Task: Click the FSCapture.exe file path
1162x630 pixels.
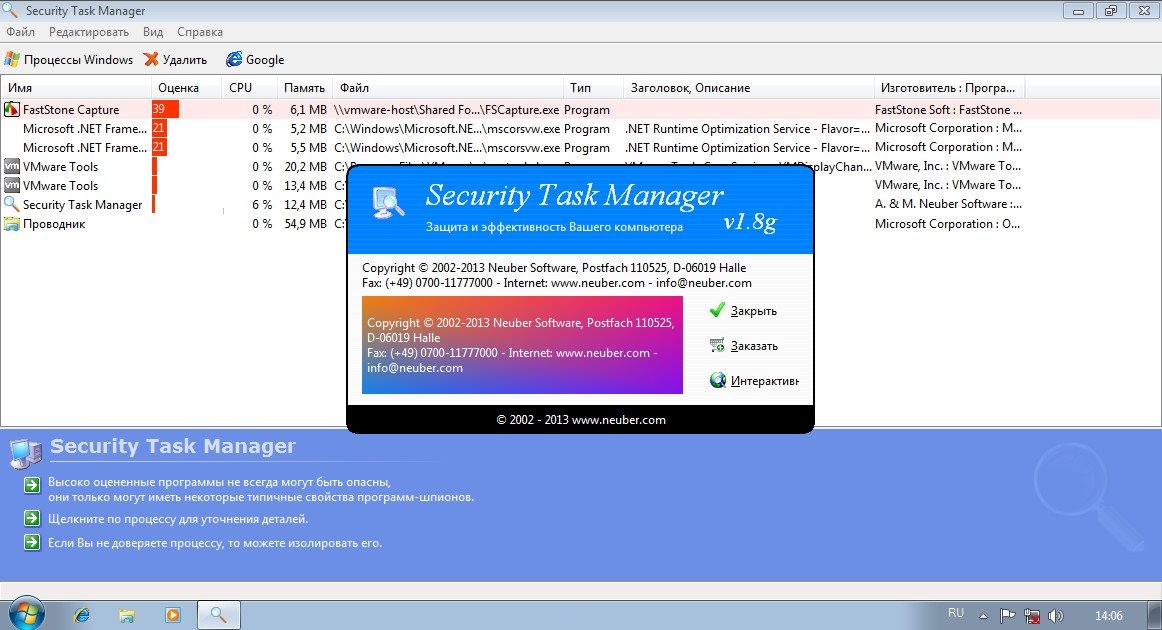Action: coord(447,110)
